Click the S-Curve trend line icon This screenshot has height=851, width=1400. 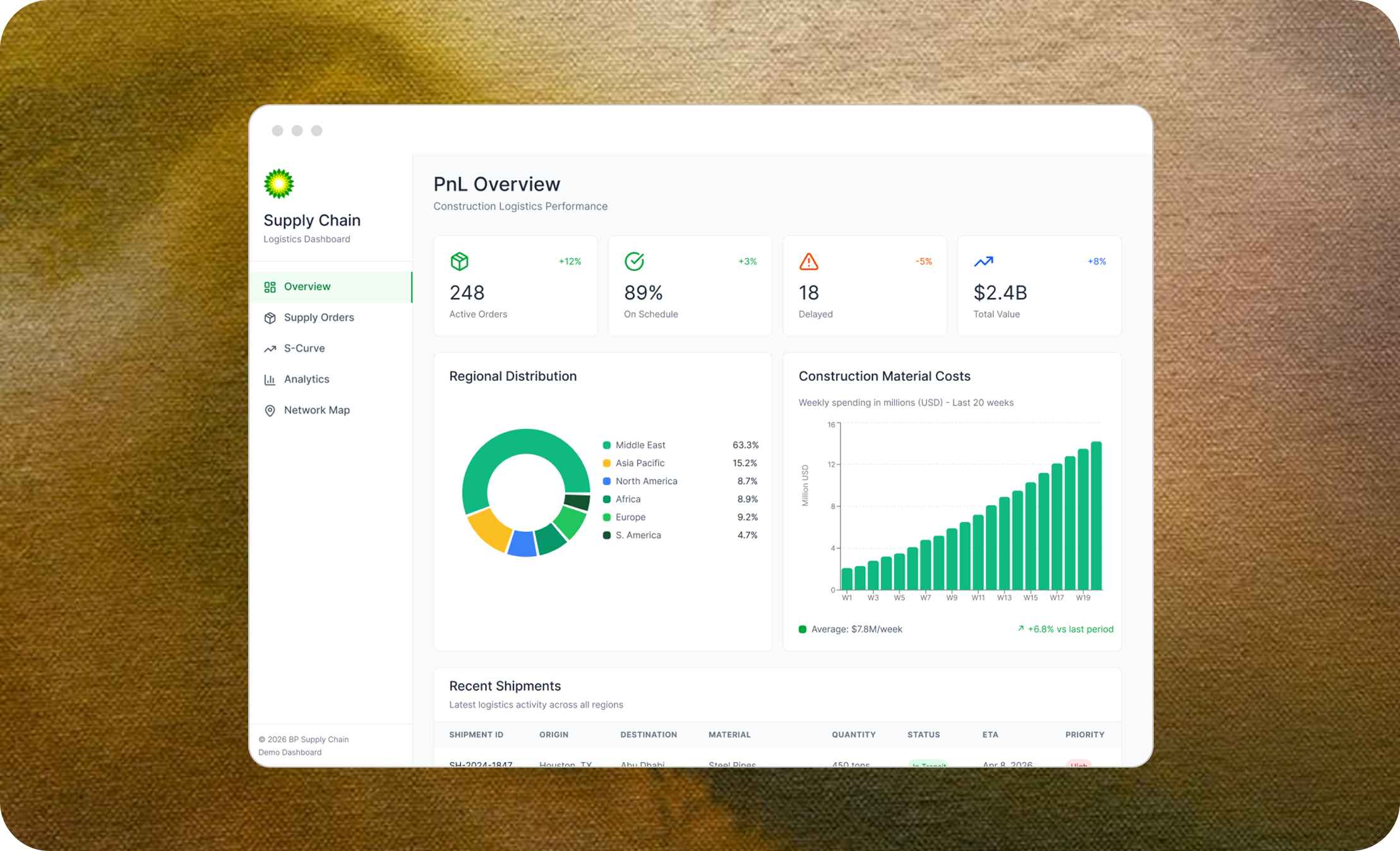click(x=270, y=349)
